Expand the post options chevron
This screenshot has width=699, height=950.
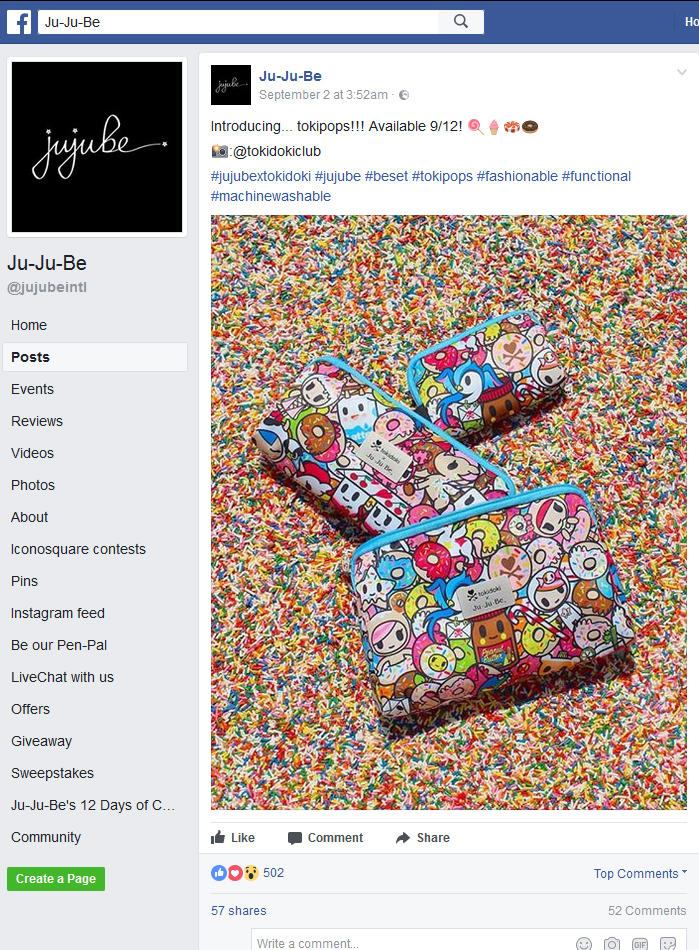[x=681, y=73]
